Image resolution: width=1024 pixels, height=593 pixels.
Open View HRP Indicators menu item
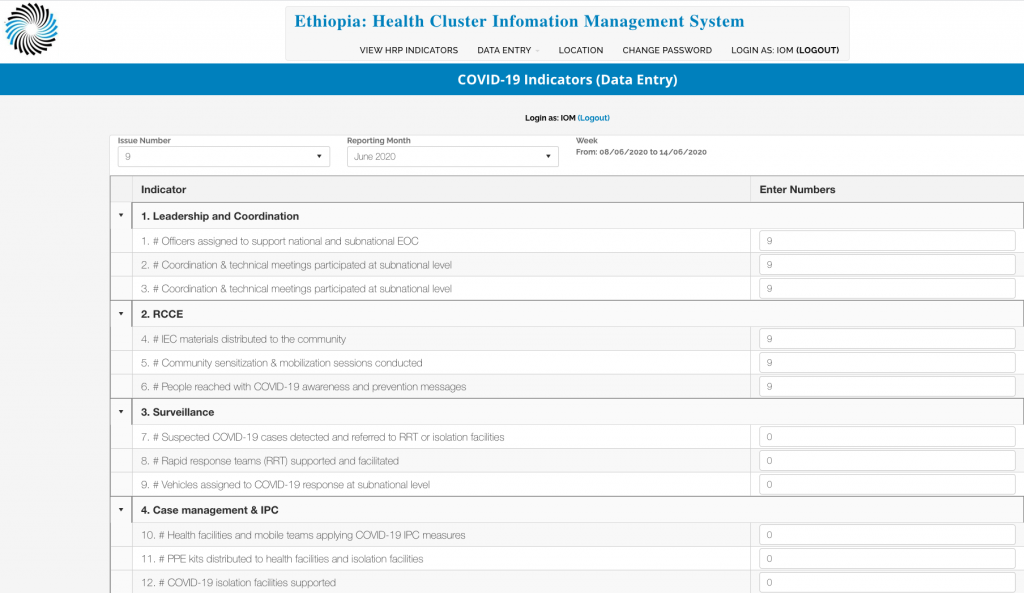[x=408, y=50]
